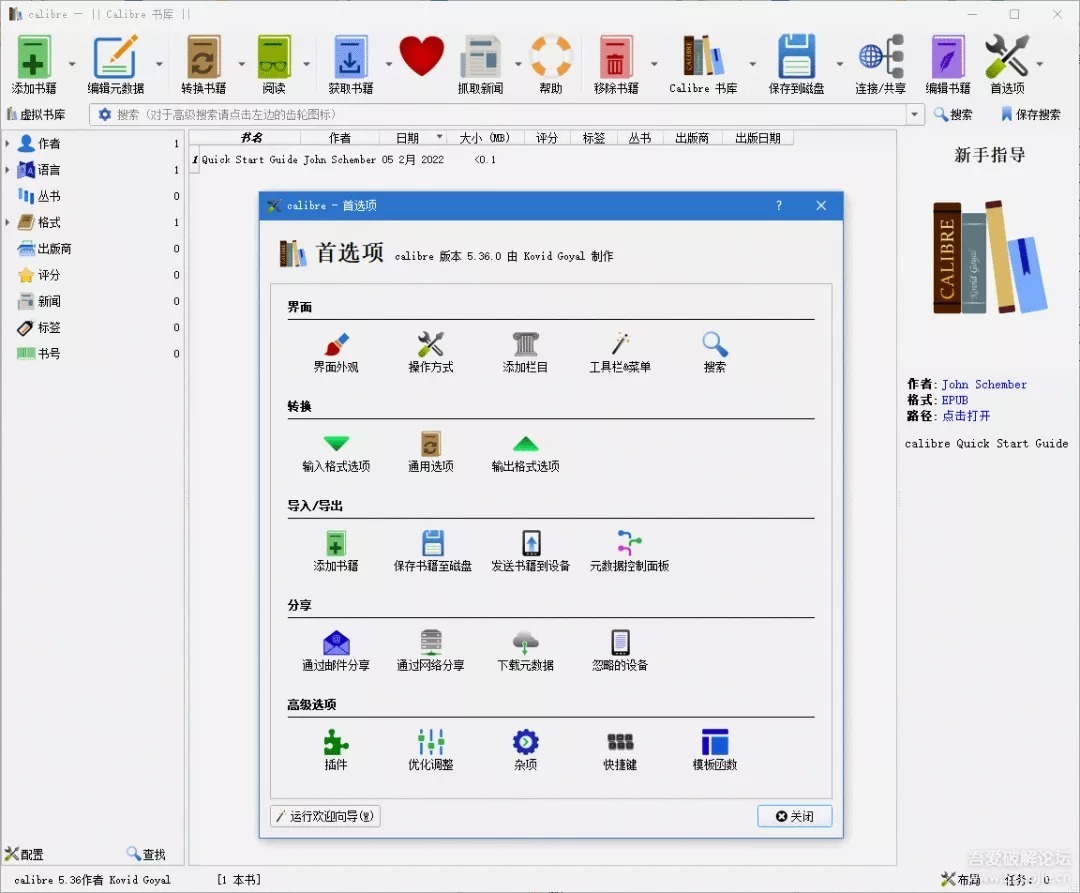Open 通过邮件分享 settings
The image size is (1080, 893).
pyautogui.click(x=336, y=651)
